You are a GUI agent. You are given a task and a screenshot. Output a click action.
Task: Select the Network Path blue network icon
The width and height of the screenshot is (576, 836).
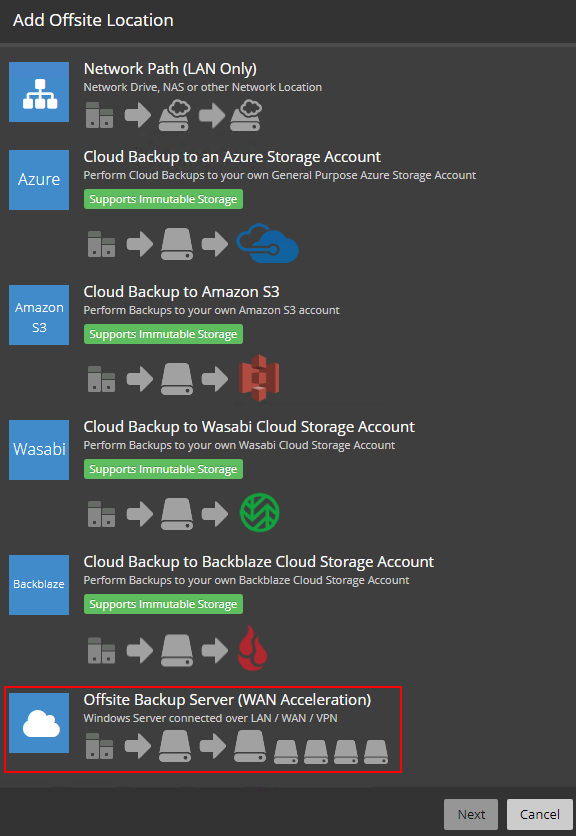pos(39,92)
